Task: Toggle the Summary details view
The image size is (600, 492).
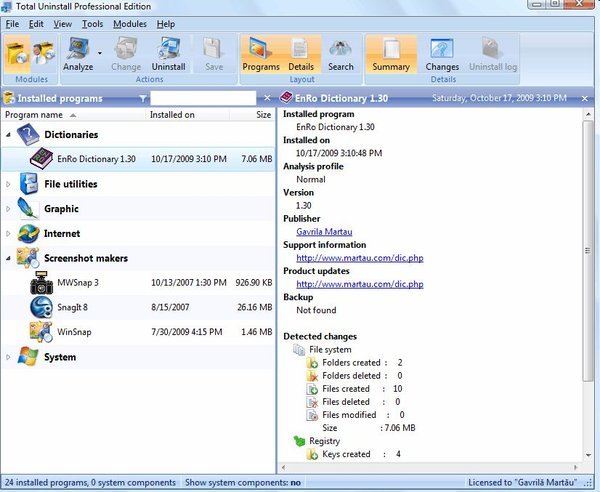Action: 390,52
